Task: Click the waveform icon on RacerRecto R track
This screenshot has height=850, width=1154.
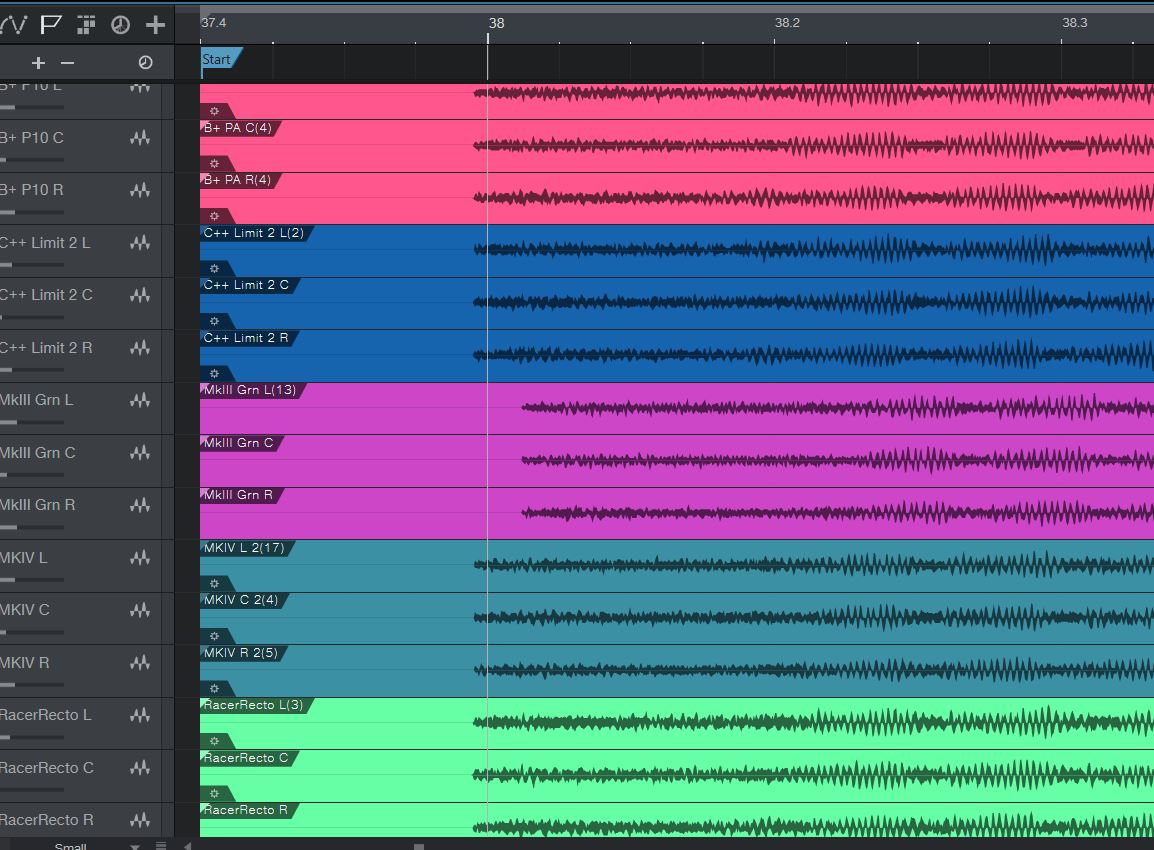Action: tap(140, 820)
